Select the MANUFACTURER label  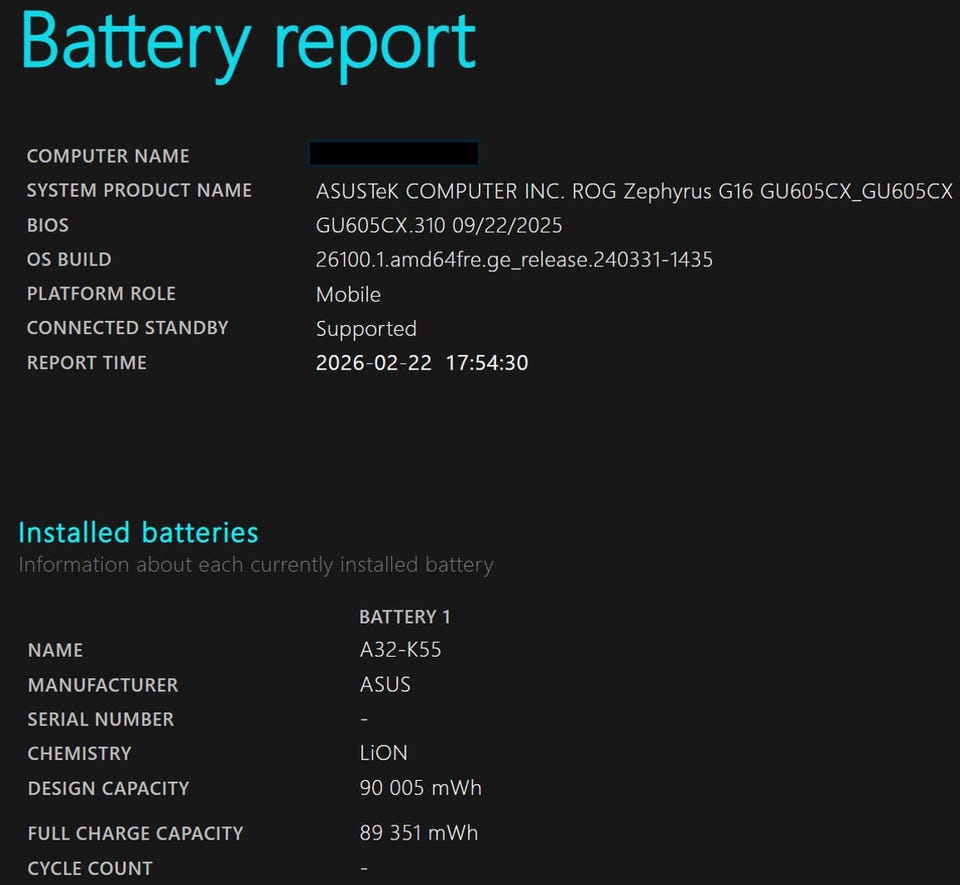(103, 685)
